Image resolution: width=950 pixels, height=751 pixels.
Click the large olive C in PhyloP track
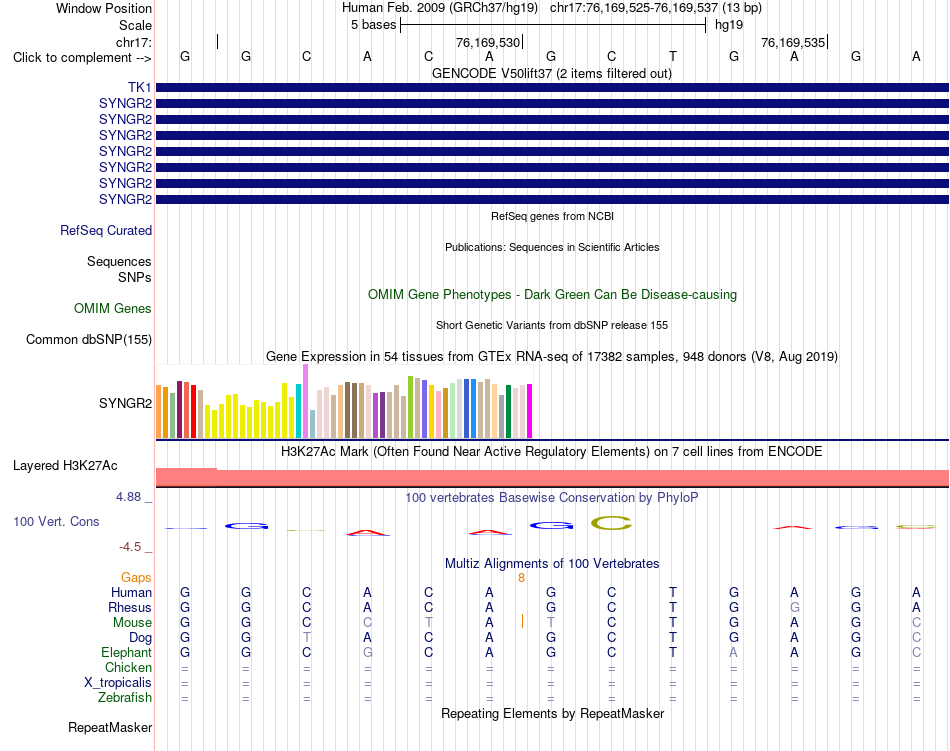tap(611, 523)
